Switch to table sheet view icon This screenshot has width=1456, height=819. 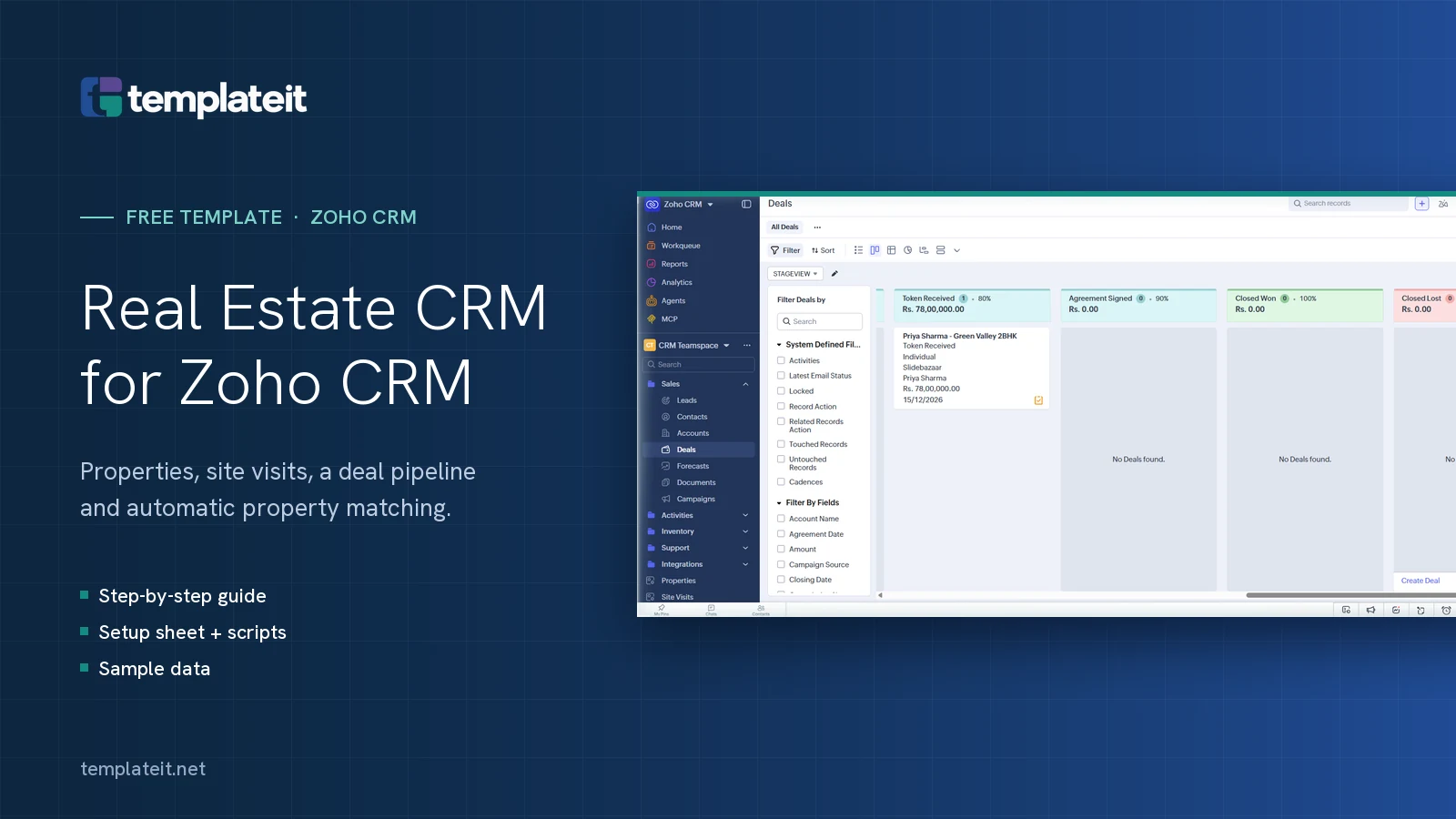pos(891,250)
